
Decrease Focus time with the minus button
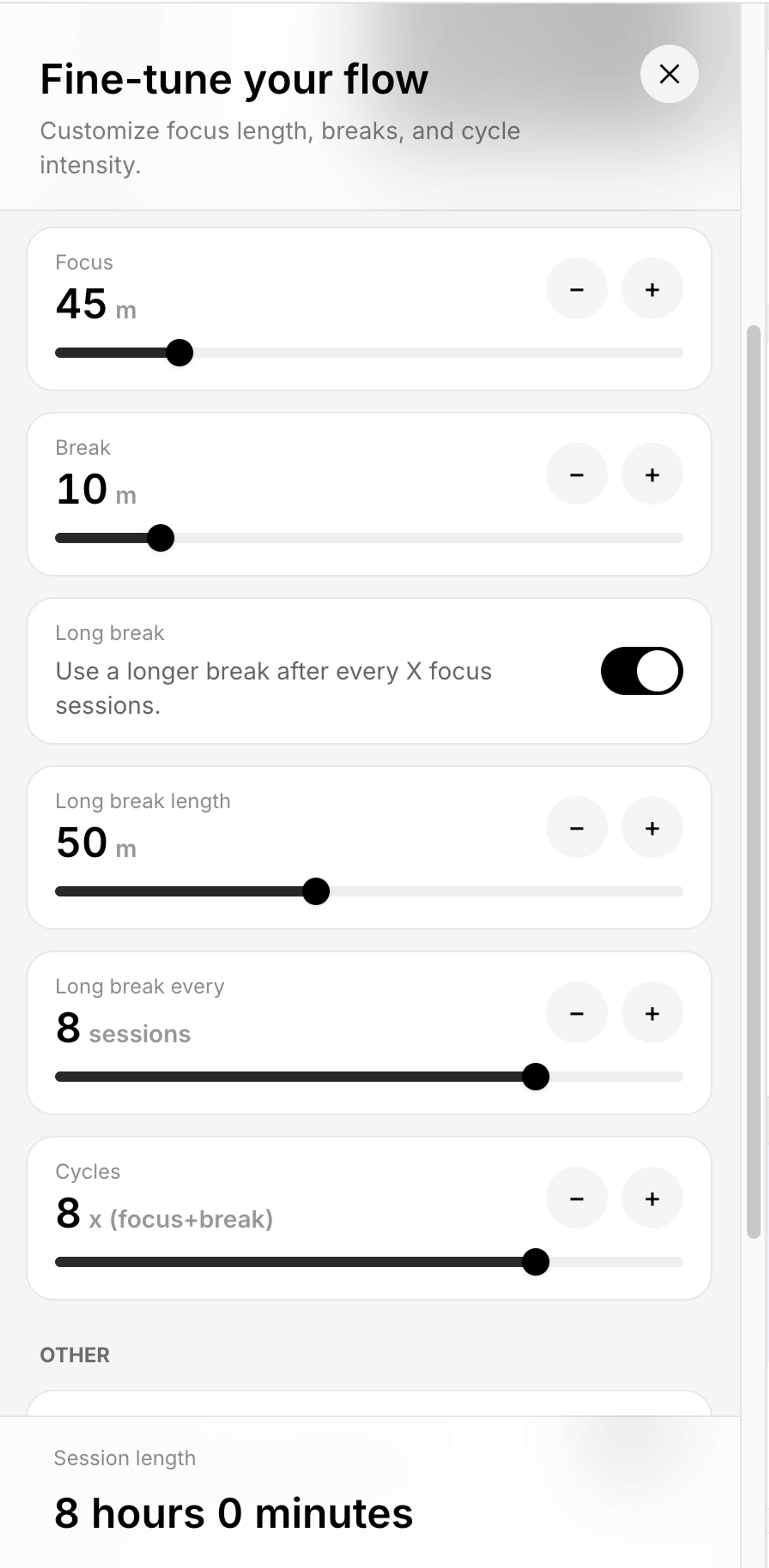click(576, 289)
